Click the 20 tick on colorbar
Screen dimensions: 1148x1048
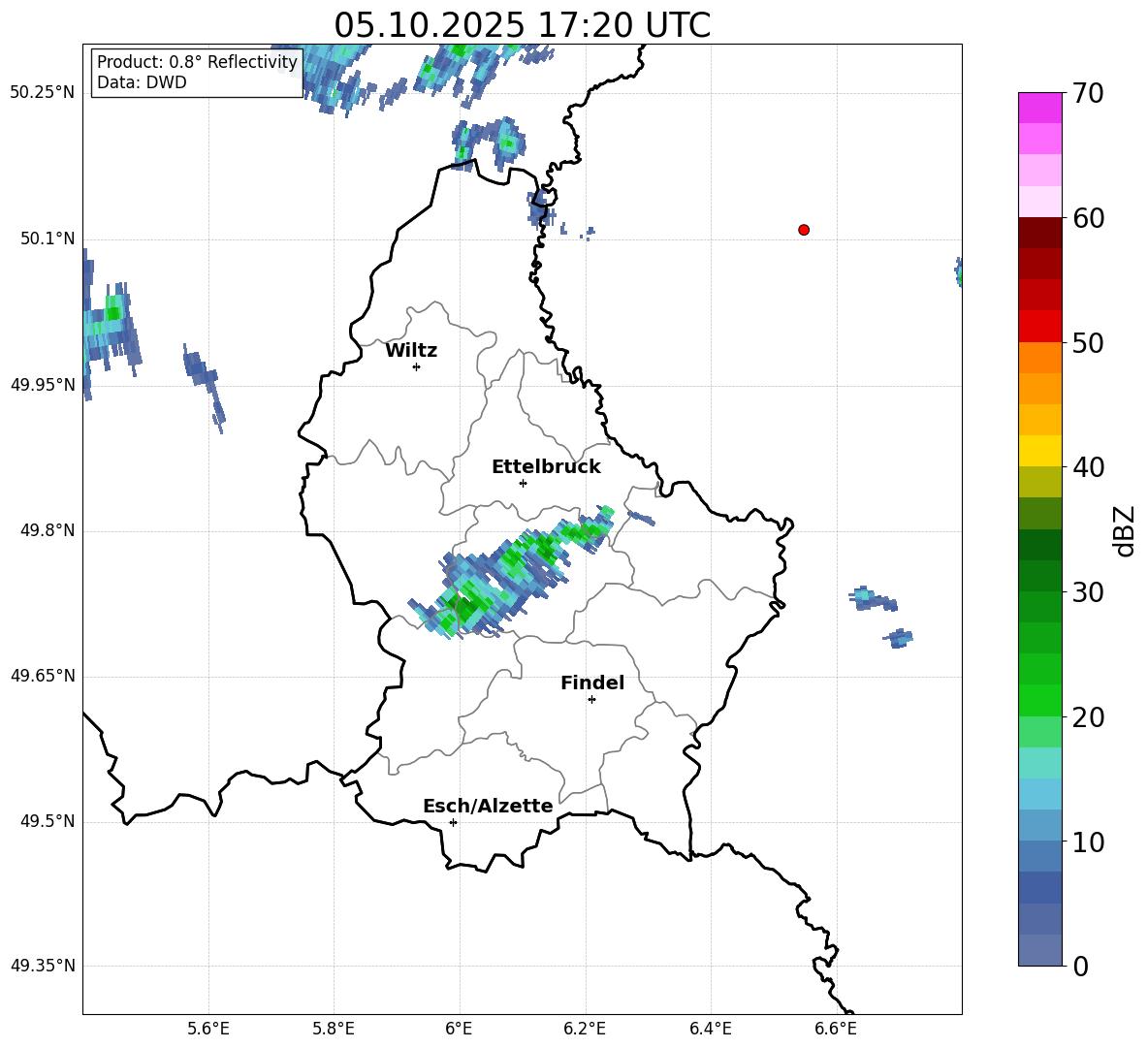[1088, 717]
